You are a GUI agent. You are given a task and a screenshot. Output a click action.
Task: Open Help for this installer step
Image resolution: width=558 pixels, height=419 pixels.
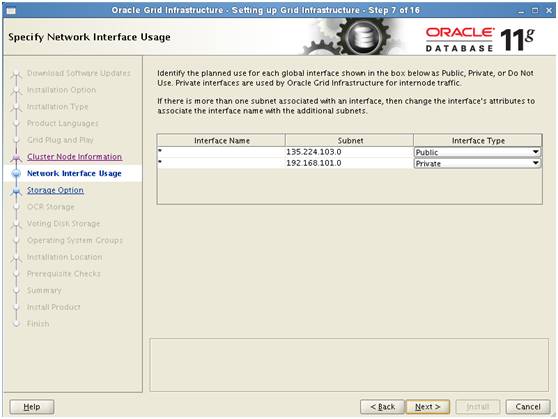pos(32,407)
